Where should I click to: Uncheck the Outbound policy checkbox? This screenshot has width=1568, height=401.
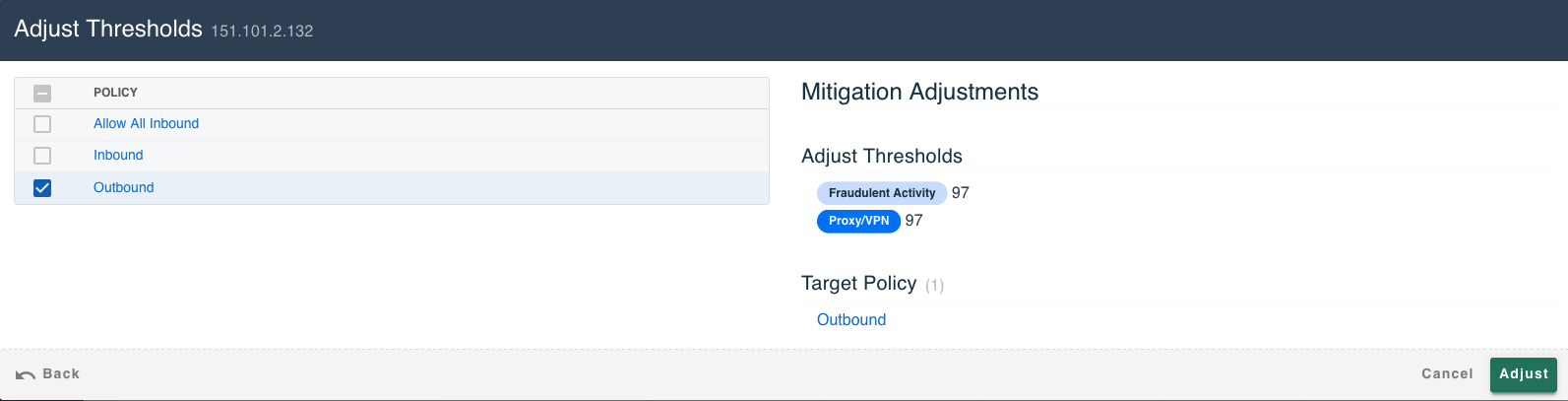click(42, 188)
